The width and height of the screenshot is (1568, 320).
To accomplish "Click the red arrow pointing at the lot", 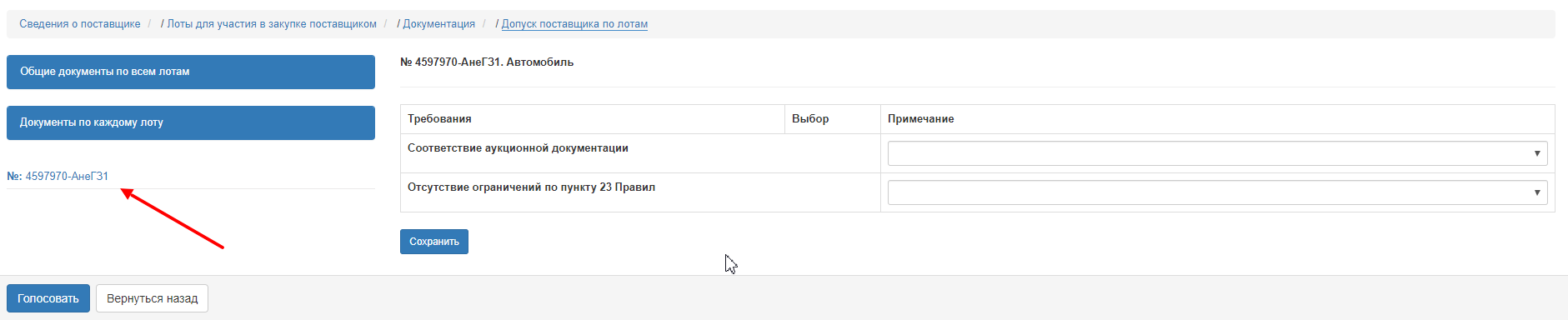I will click(173, 218).
